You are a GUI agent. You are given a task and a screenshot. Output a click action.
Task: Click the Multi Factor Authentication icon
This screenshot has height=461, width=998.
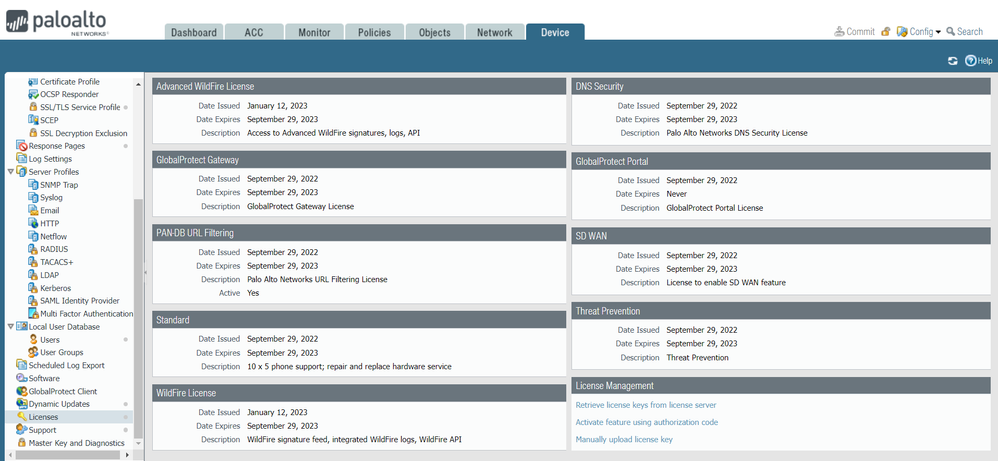click(34, 313)
